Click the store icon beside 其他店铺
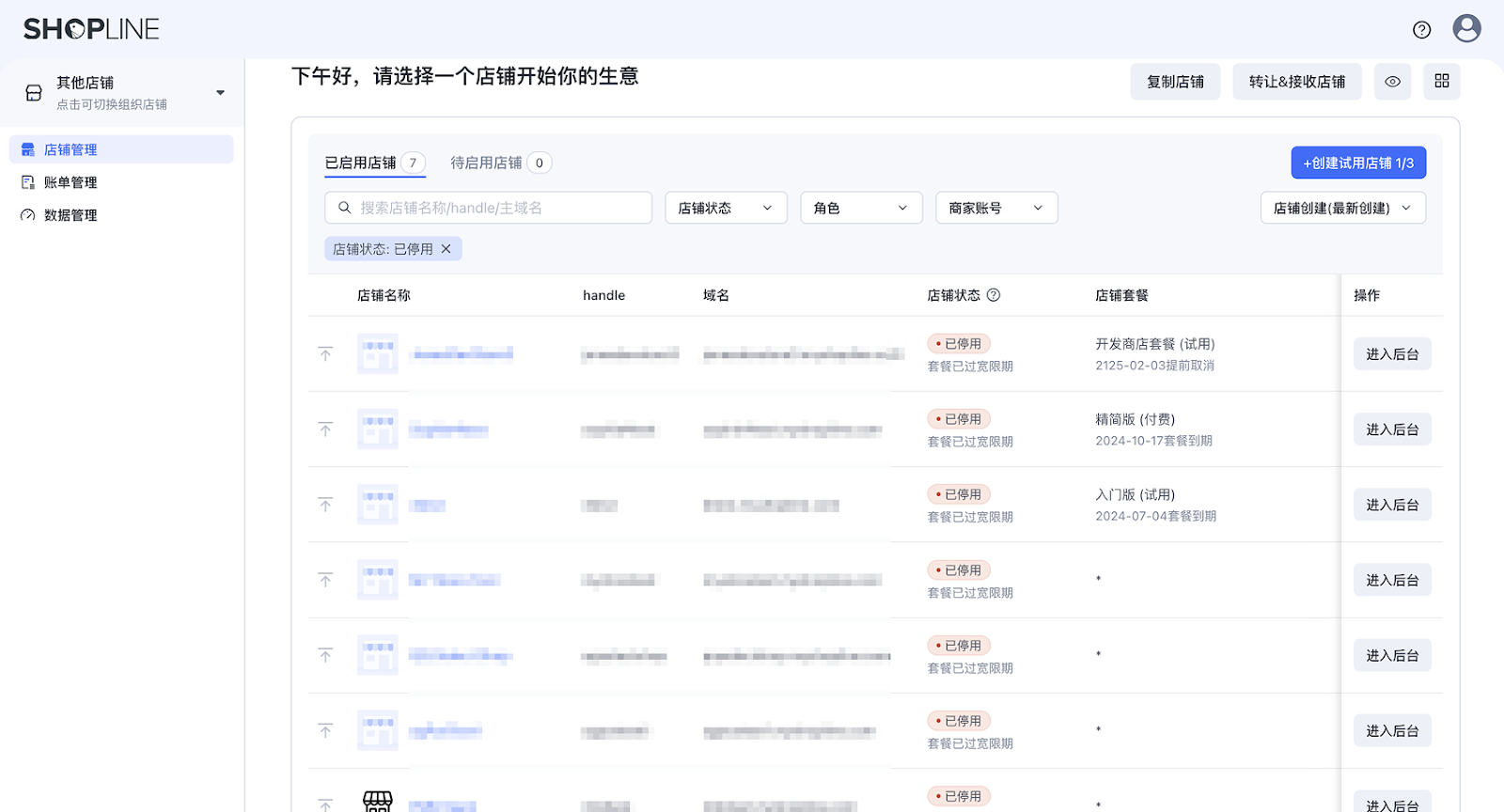This screenshot has height=812, width=1504. coord(34,93)
